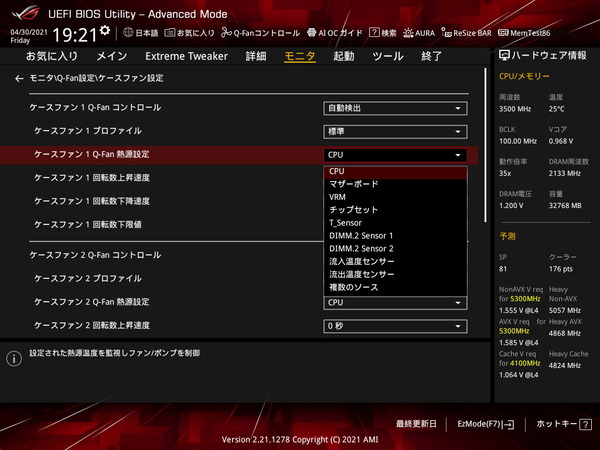Screen dimensions: 600x450
Task: Switch to the メイン tab
Action: coord(111,56)
